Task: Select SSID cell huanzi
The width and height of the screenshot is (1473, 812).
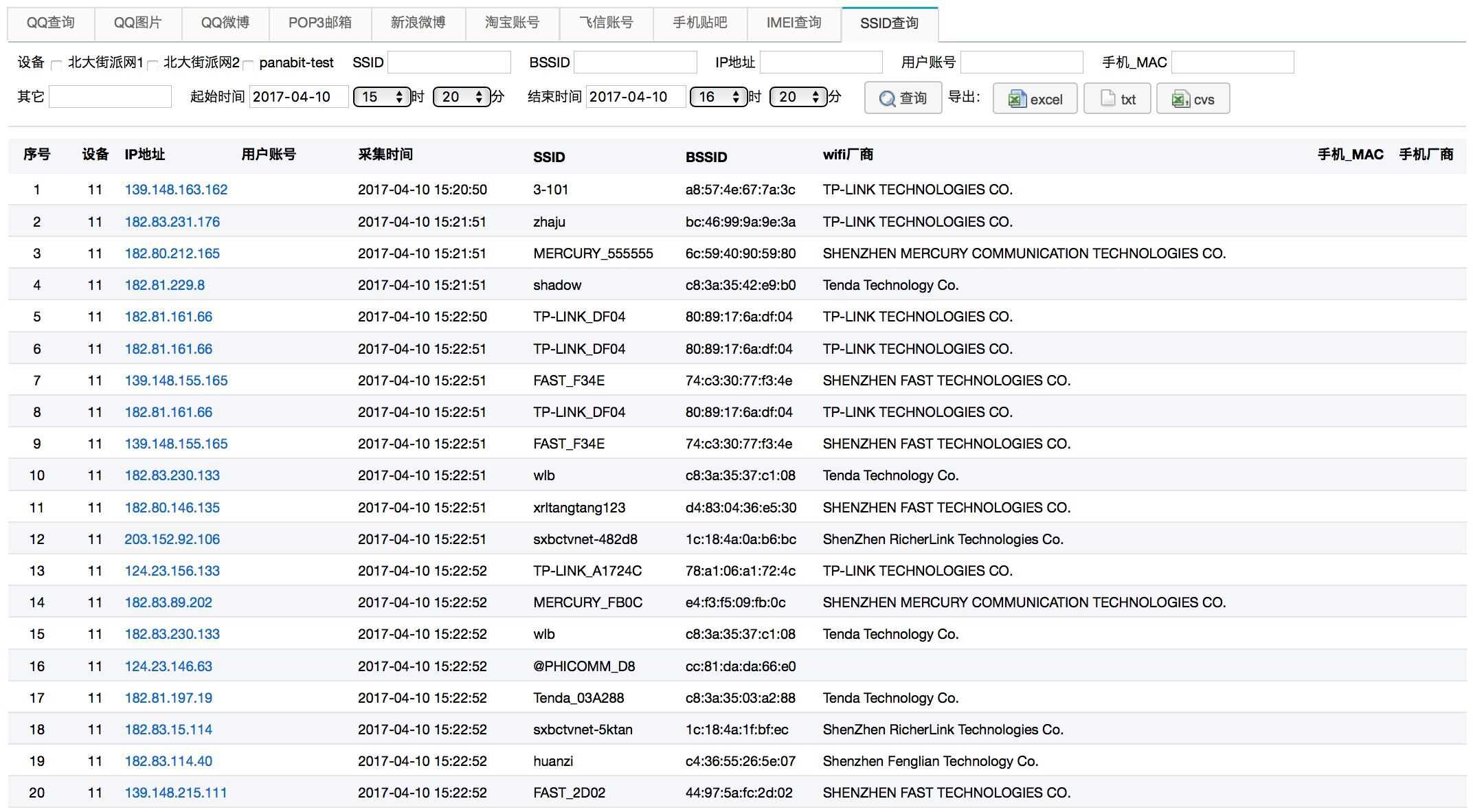Action: [x=553, y=761]
